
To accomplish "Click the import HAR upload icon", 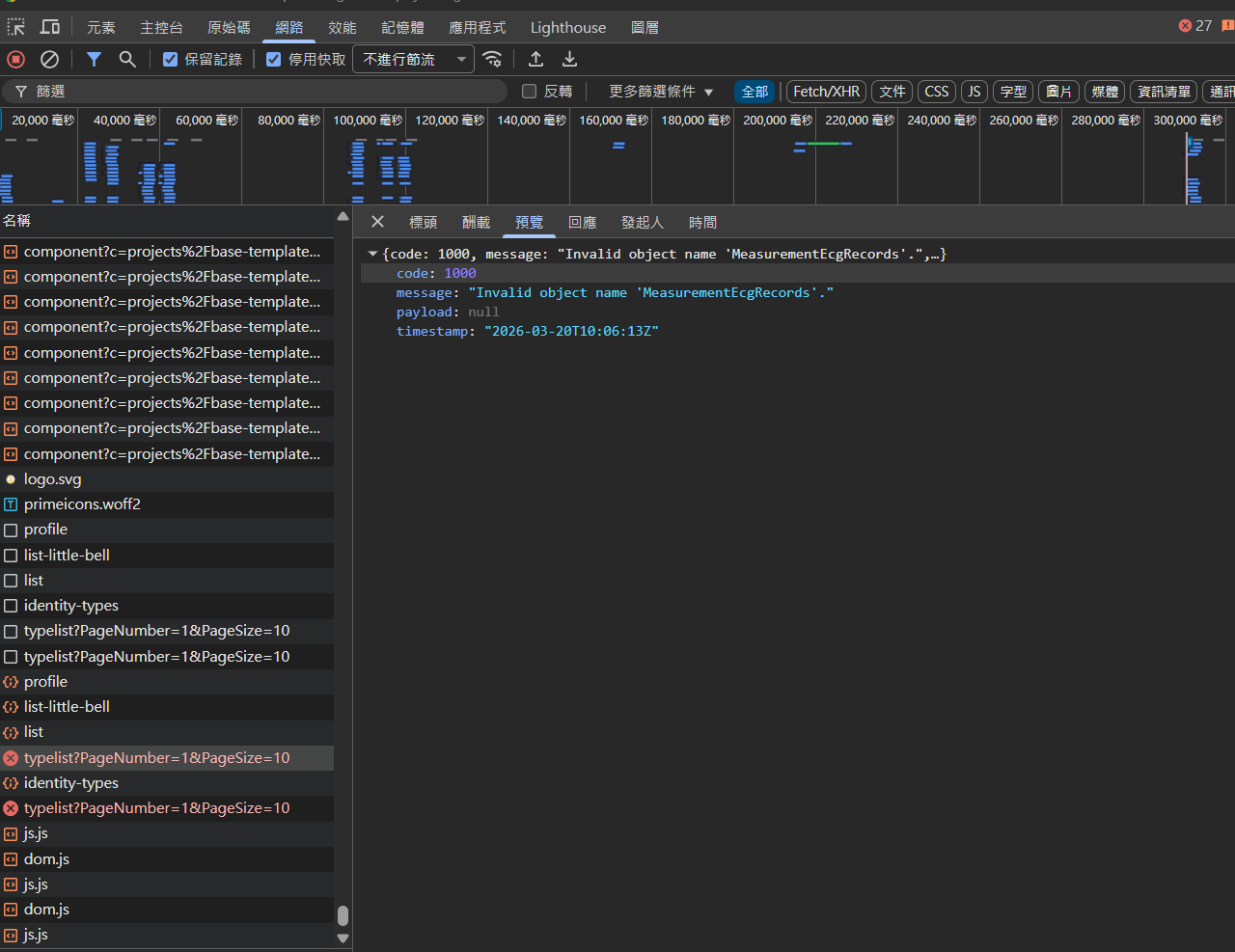I will click(536, 60).
